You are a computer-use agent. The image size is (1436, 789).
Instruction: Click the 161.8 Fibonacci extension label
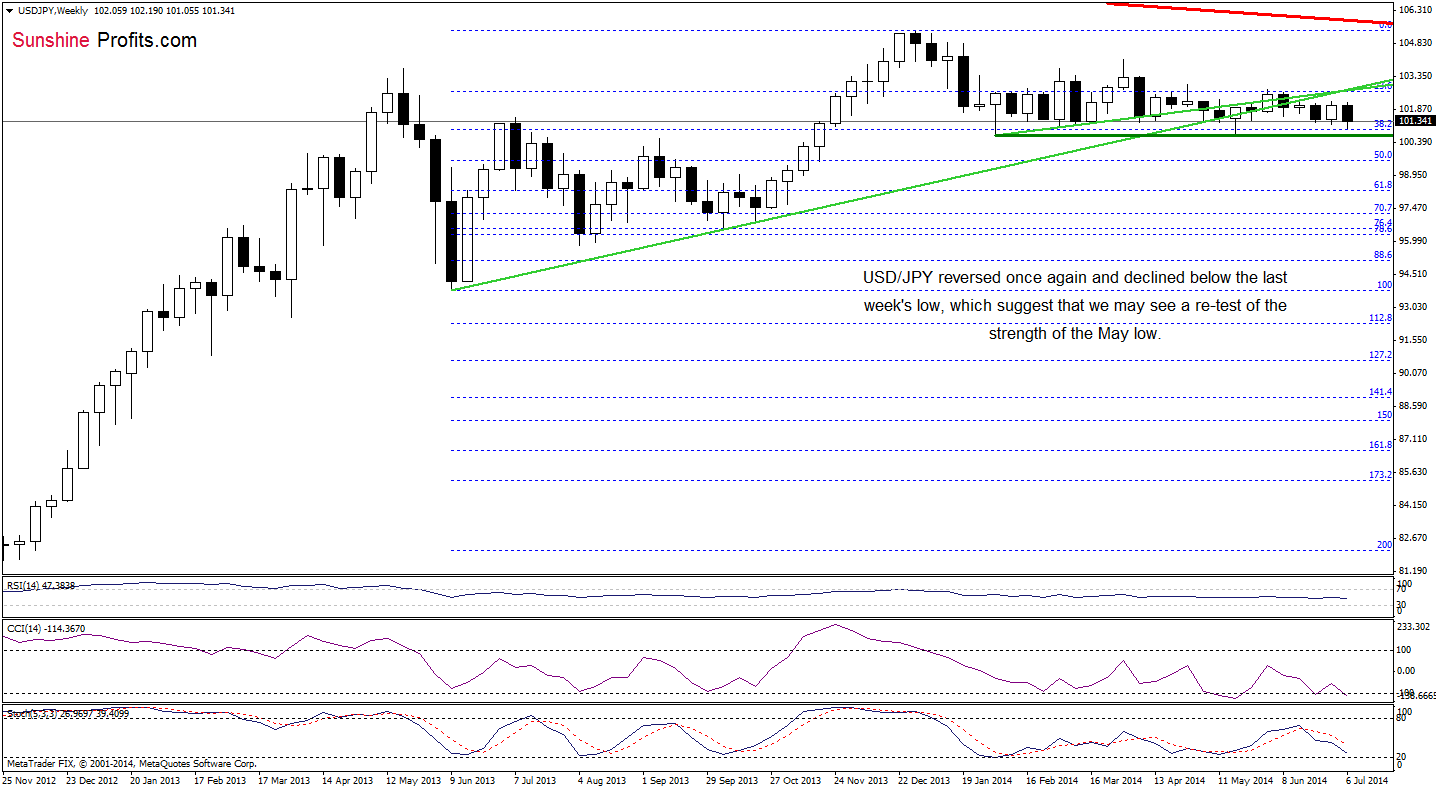click(x=1381, y=445)
